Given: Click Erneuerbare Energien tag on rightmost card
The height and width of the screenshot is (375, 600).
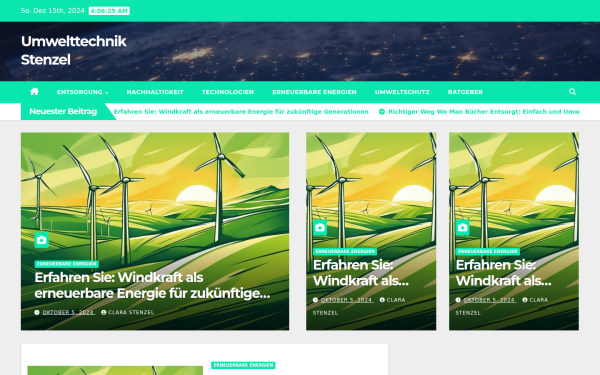Looking at the screenshot, I should tap(488, 251).
